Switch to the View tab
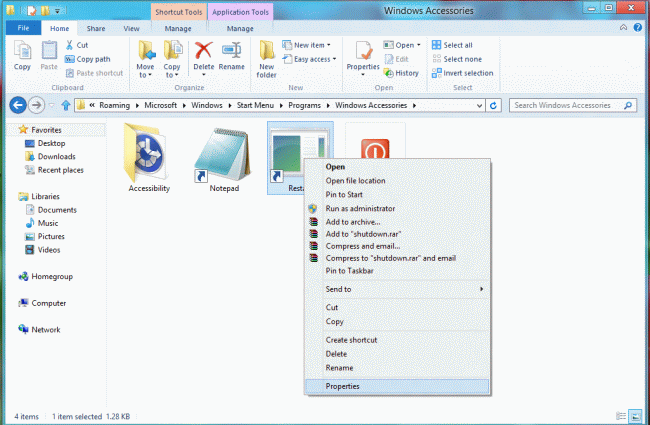The width and height of the screenshot is (650, 425). point(131,28)
